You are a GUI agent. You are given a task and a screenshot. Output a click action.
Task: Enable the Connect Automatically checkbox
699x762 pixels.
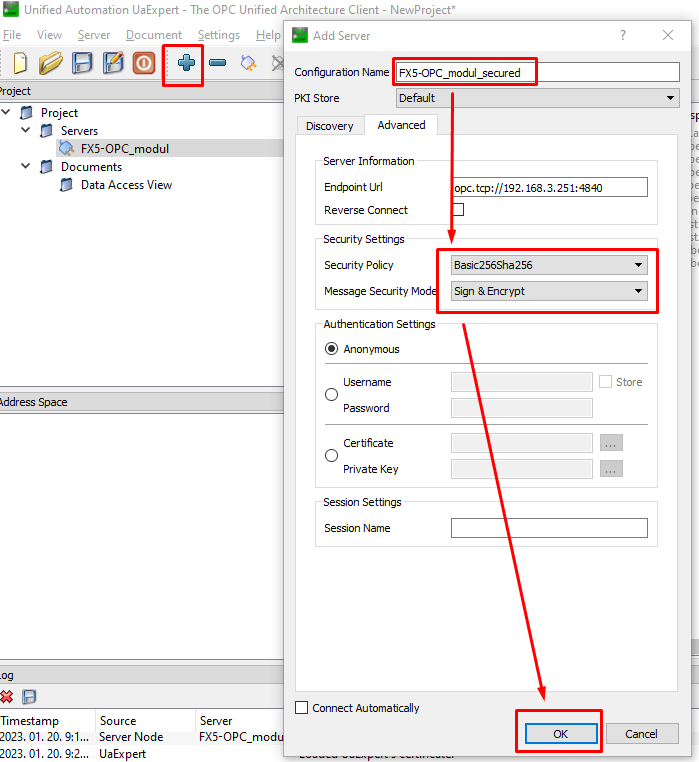click(301, 708)
